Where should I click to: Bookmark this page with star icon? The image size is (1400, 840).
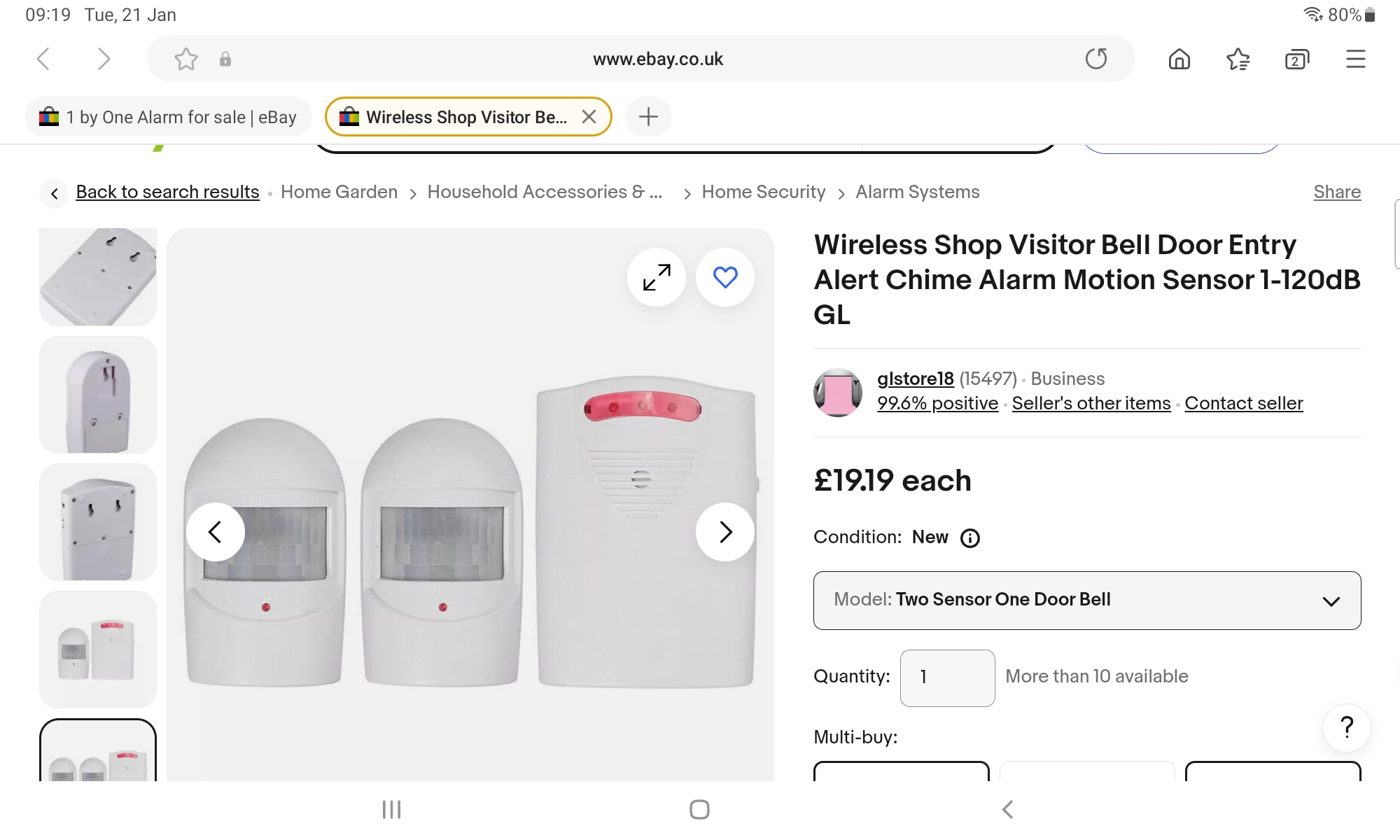[x=186, y=59]
